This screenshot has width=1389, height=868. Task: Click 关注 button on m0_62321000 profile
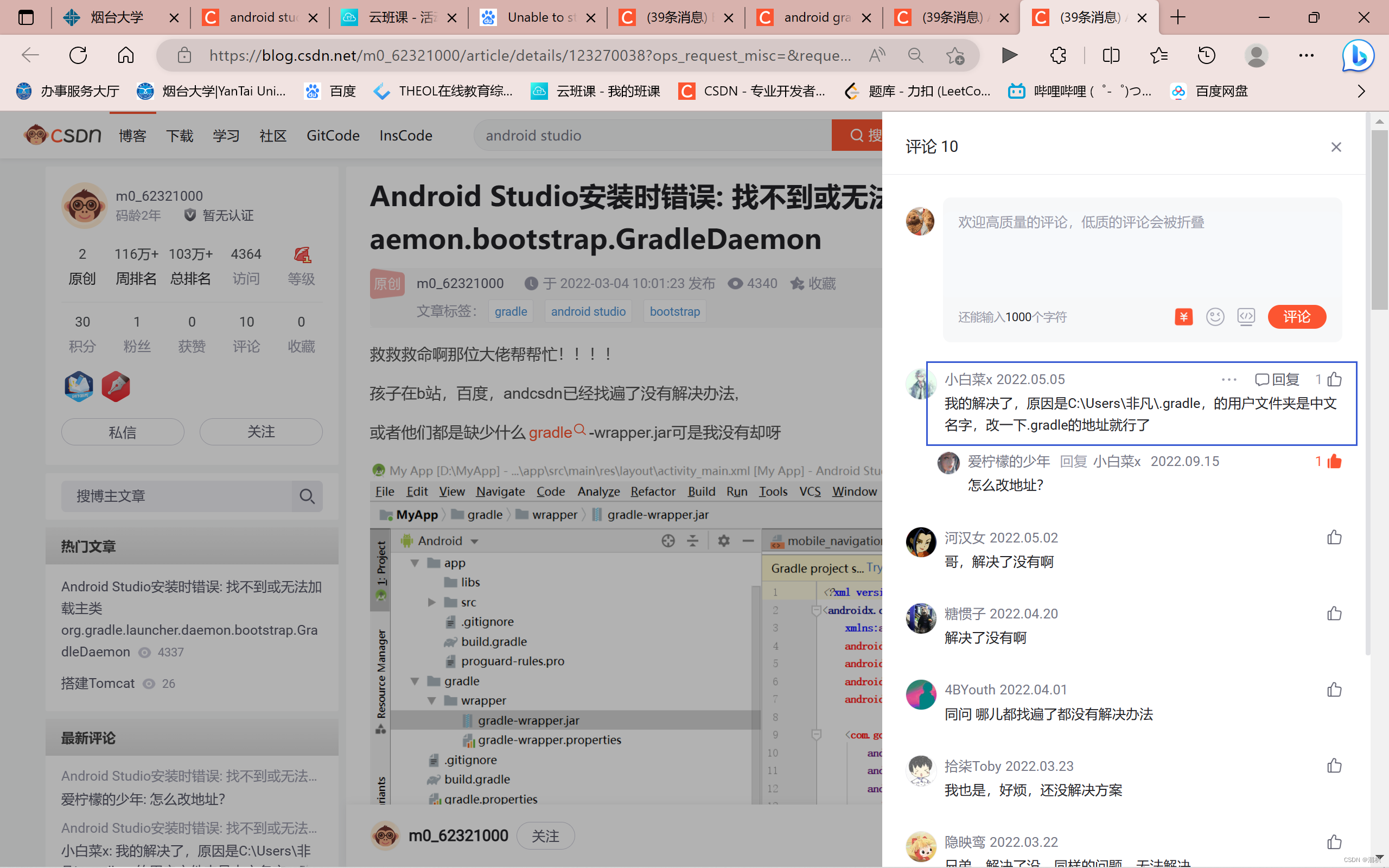pos(260,432)
